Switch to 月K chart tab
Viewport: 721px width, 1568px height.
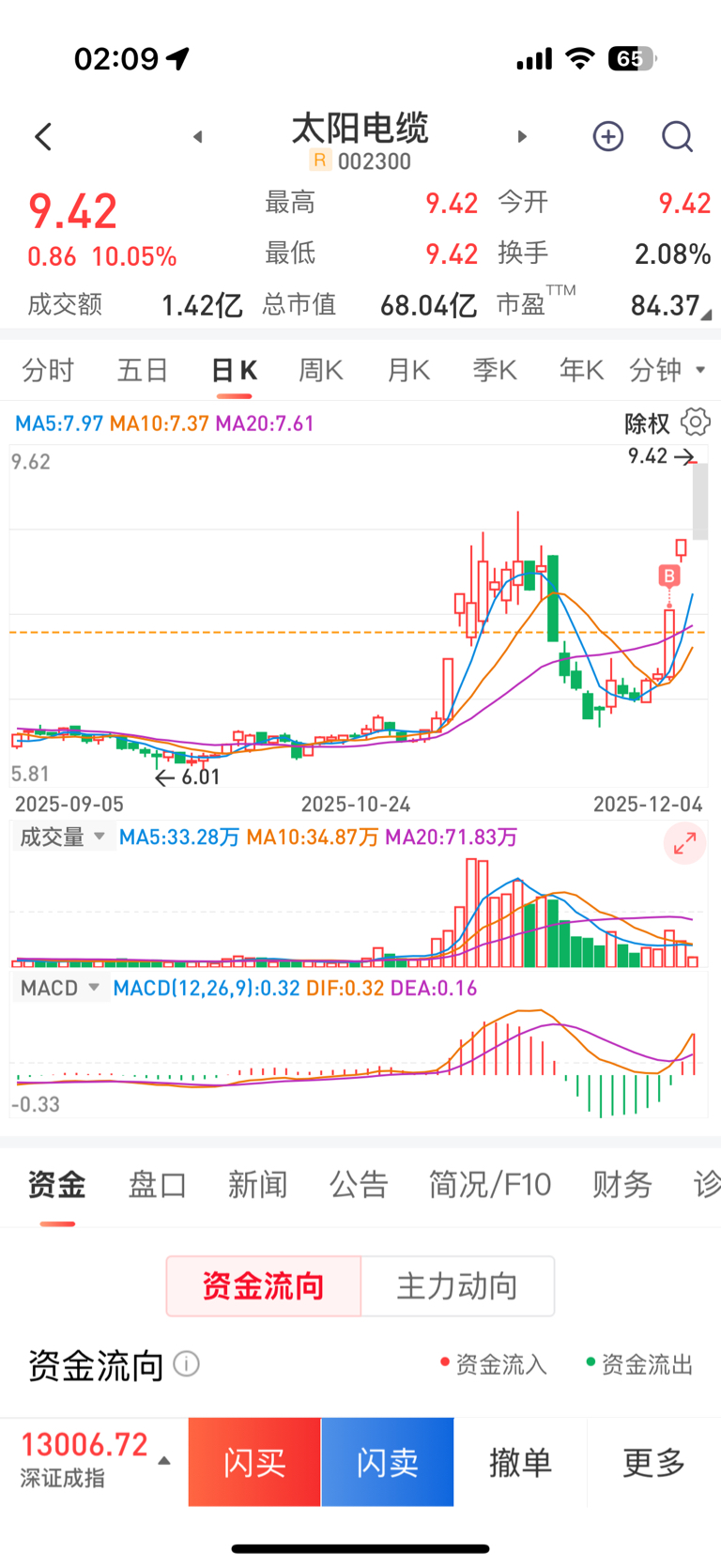[x=408, y=370]
